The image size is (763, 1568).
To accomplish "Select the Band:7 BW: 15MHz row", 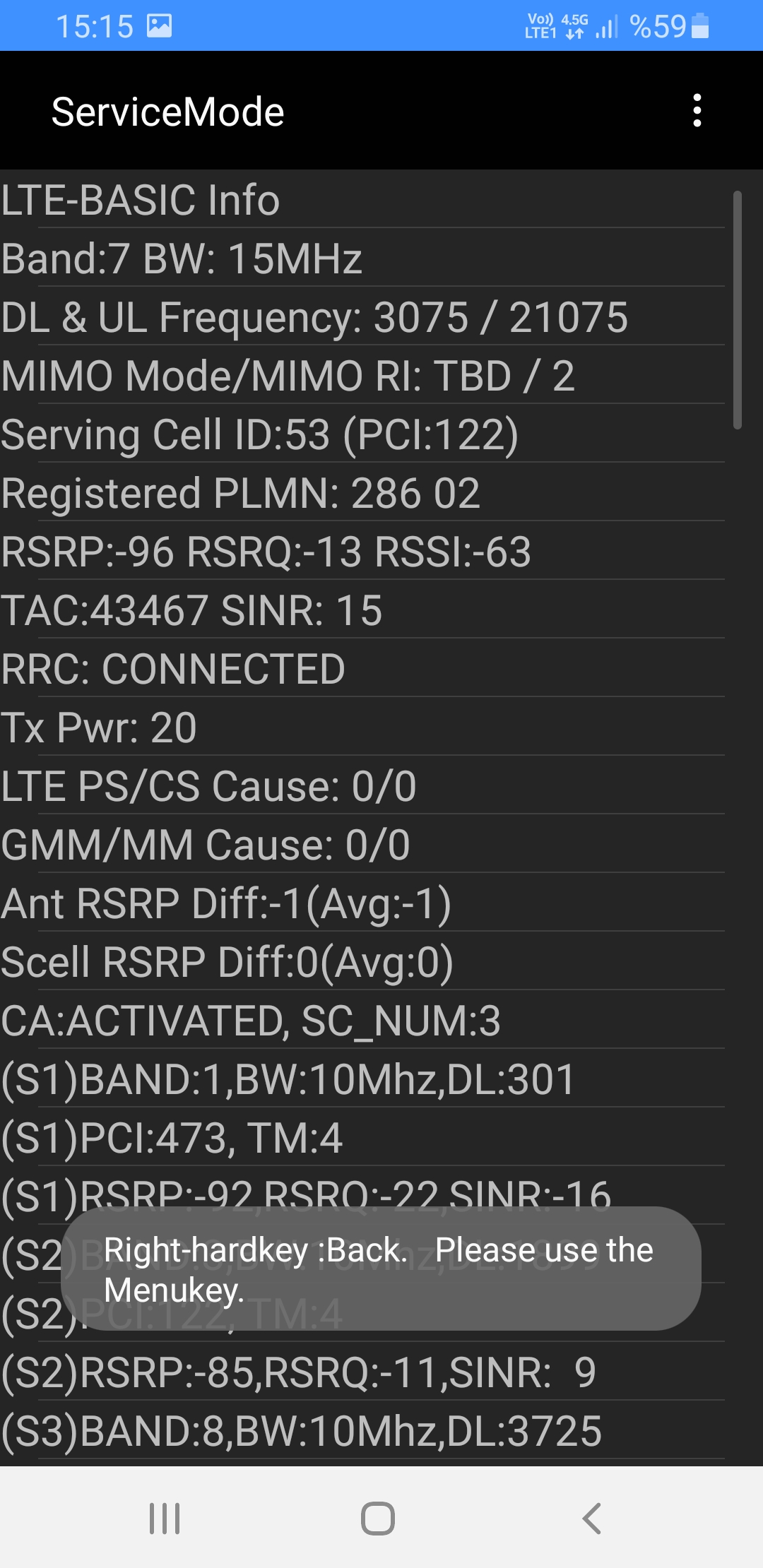I will click(x=362, y=258).
